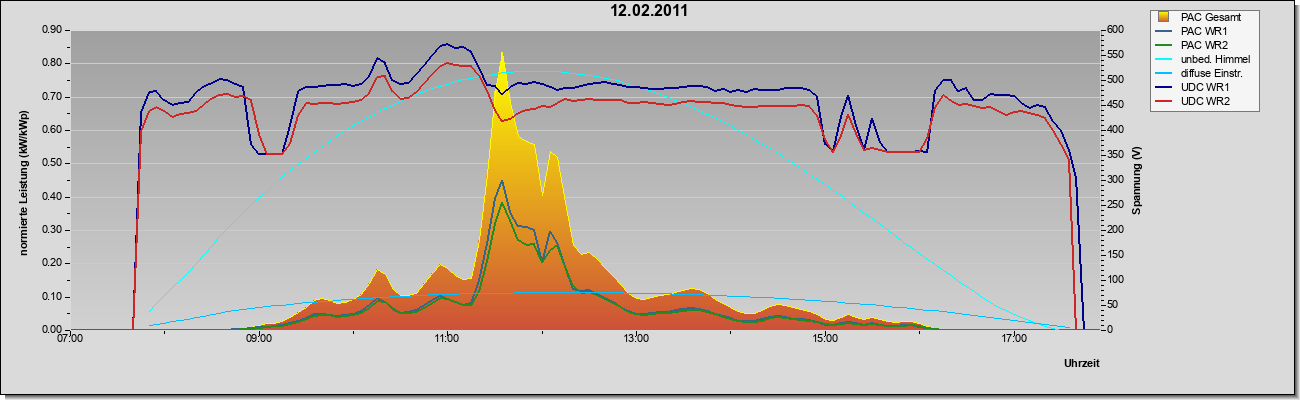Click the chart title 12.02.2011
Image resolution: width=1300 pixels, height=400 pixels.
(649, 11)
